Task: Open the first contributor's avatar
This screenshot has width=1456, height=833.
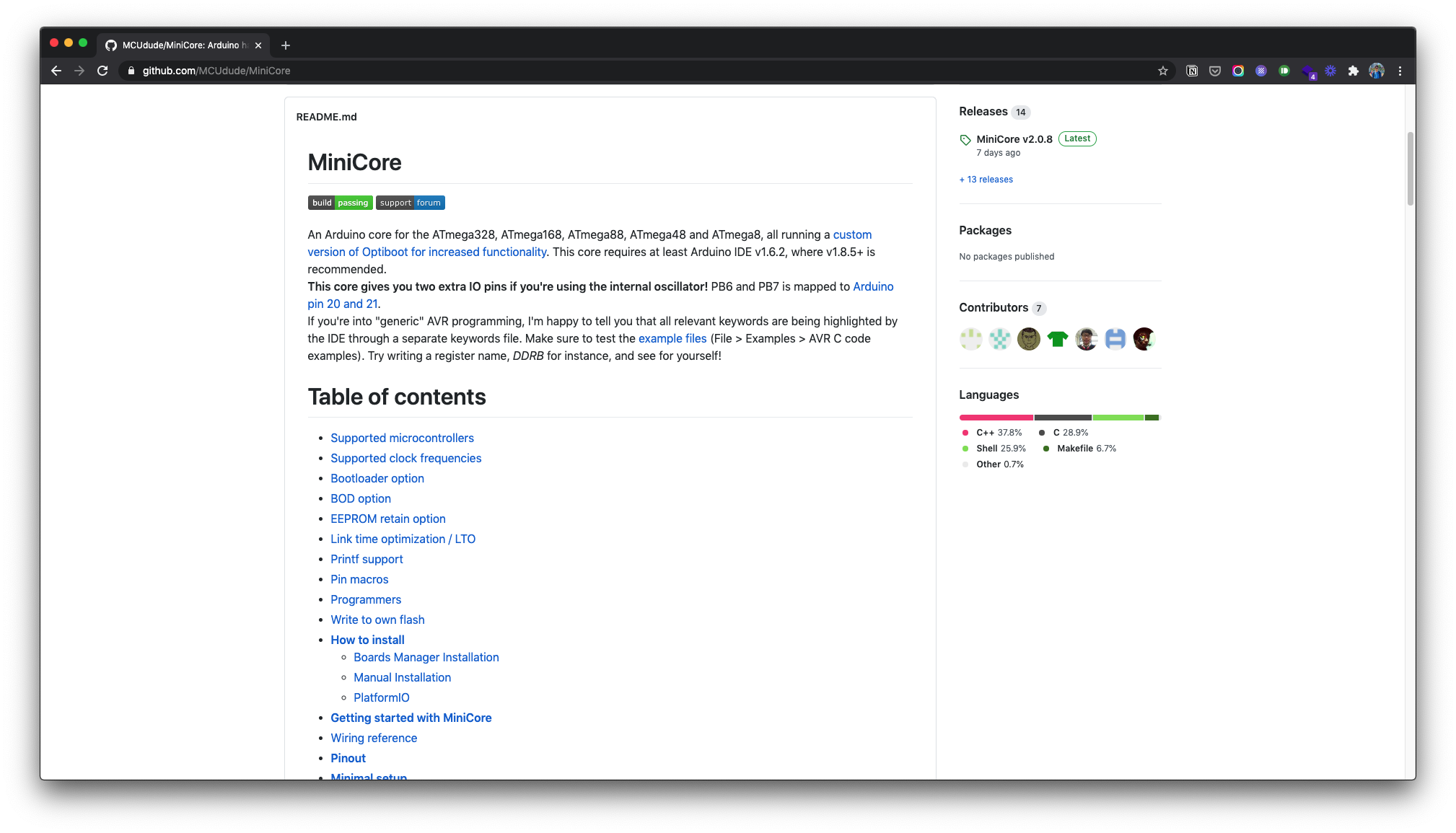Action: pos(971,339)
